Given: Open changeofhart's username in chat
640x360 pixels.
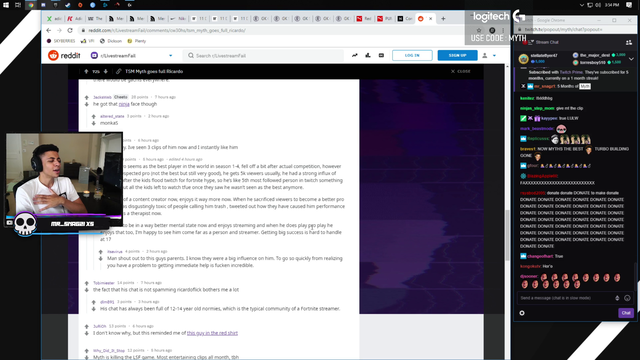Looking at the screenshot, I should (540, 256).
